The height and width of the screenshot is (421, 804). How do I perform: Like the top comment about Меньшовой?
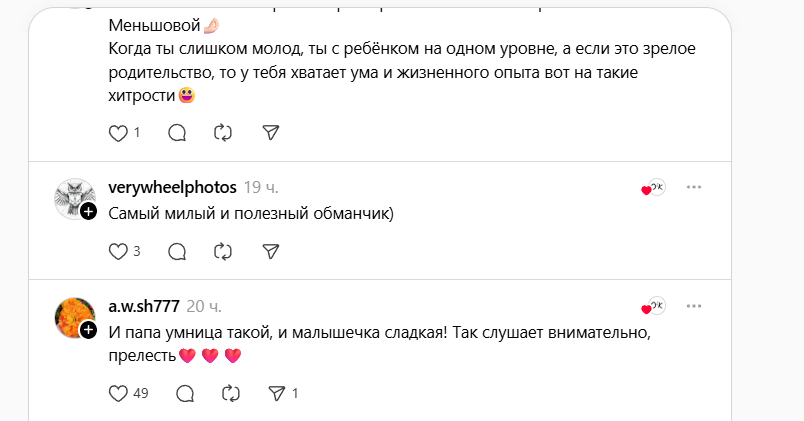[x=118, y=132]
